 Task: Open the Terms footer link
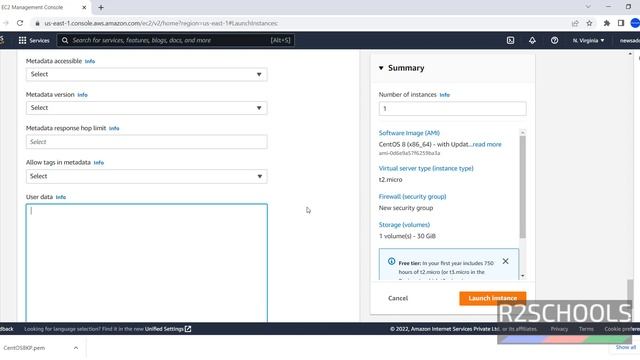(x=586, y=329)
